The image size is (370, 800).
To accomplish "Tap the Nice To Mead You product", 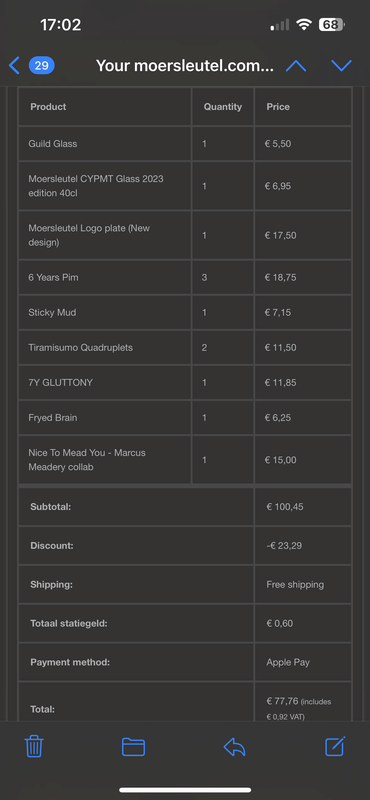I will click(x=87, y=460).
